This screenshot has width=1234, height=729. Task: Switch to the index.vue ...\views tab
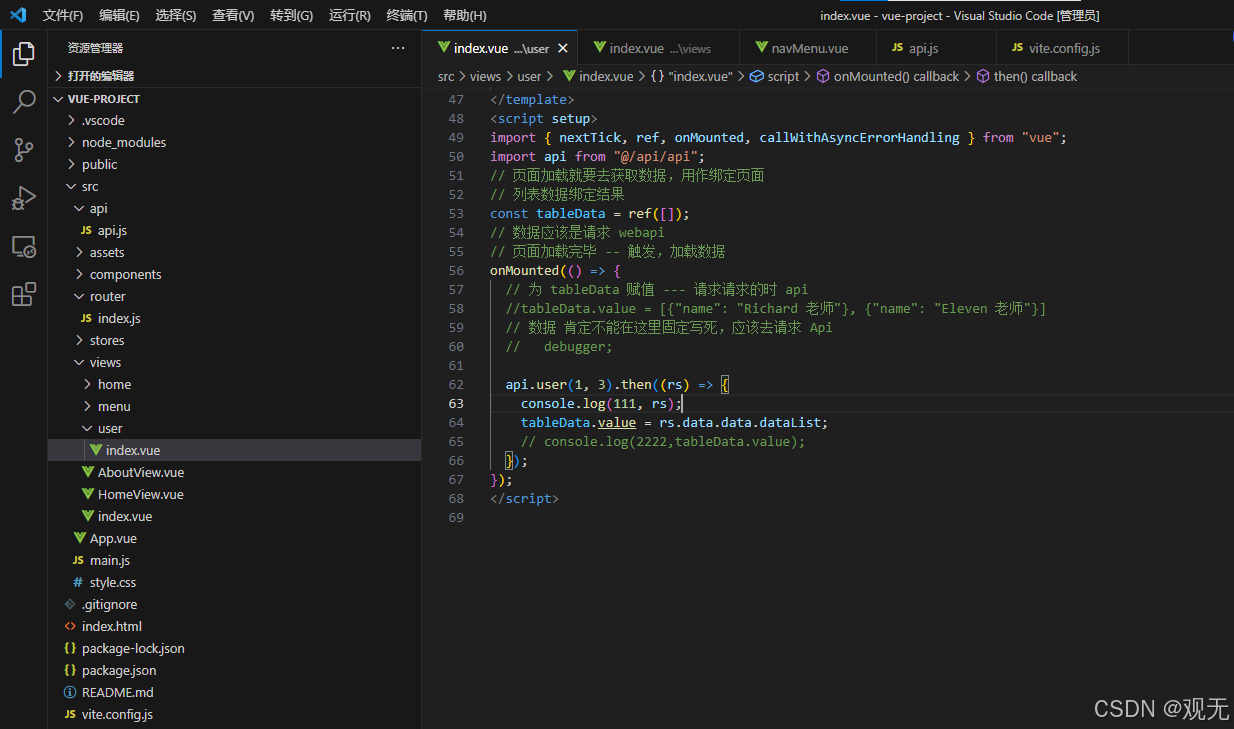[x=659, y=48]
